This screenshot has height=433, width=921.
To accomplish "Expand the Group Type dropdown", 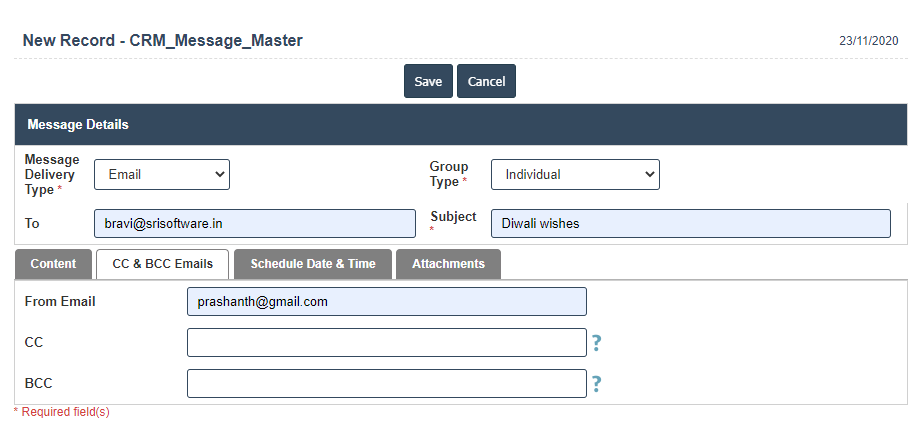I will point(575,174).
